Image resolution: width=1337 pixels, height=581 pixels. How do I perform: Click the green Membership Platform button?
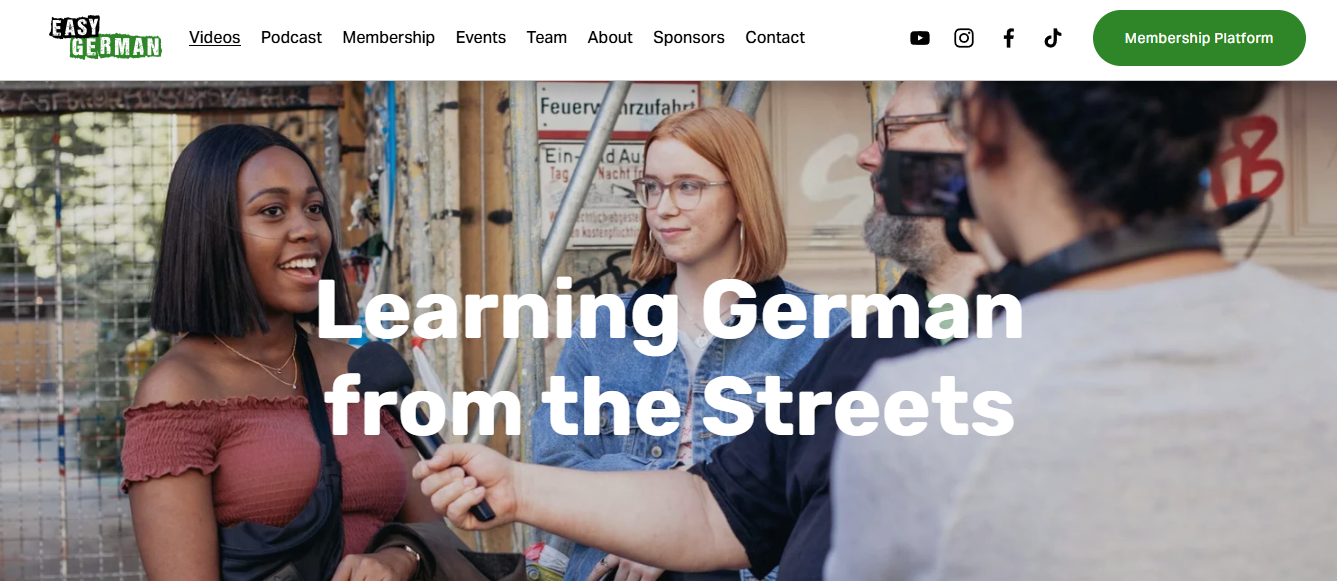tap(1199, 38)
